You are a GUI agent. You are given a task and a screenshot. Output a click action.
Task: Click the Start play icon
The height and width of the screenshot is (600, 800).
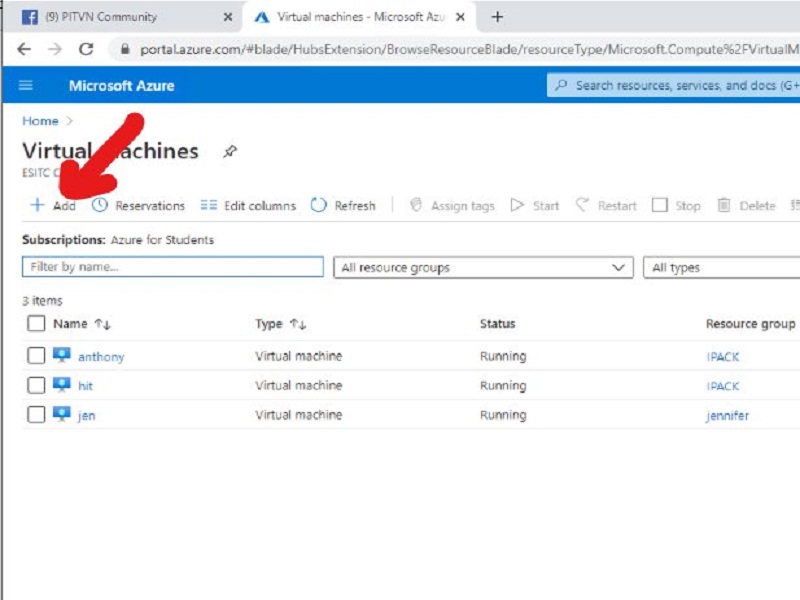pyautogui.click(x=517, y=205)
